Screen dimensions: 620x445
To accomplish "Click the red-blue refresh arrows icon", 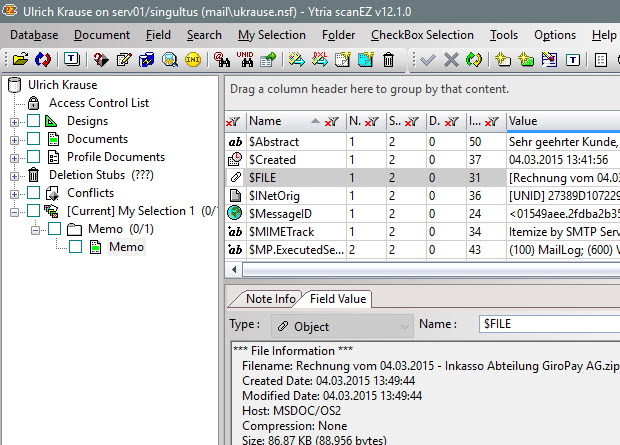I will point(43,60).
